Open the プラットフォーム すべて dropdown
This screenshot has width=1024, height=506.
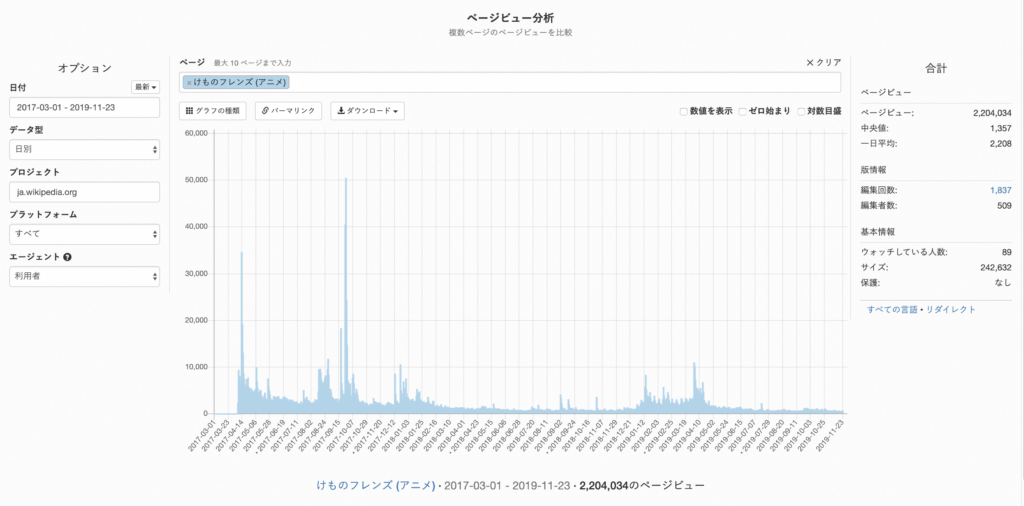click(x=85, y=234)
